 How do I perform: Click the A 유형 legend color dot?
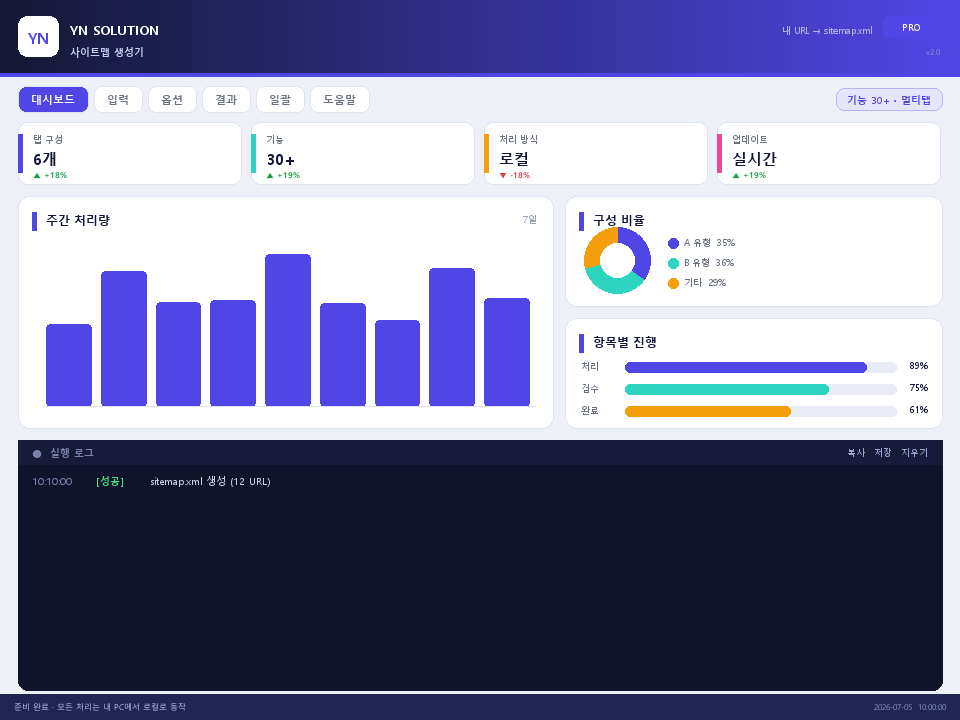click(x=673, y=243)
